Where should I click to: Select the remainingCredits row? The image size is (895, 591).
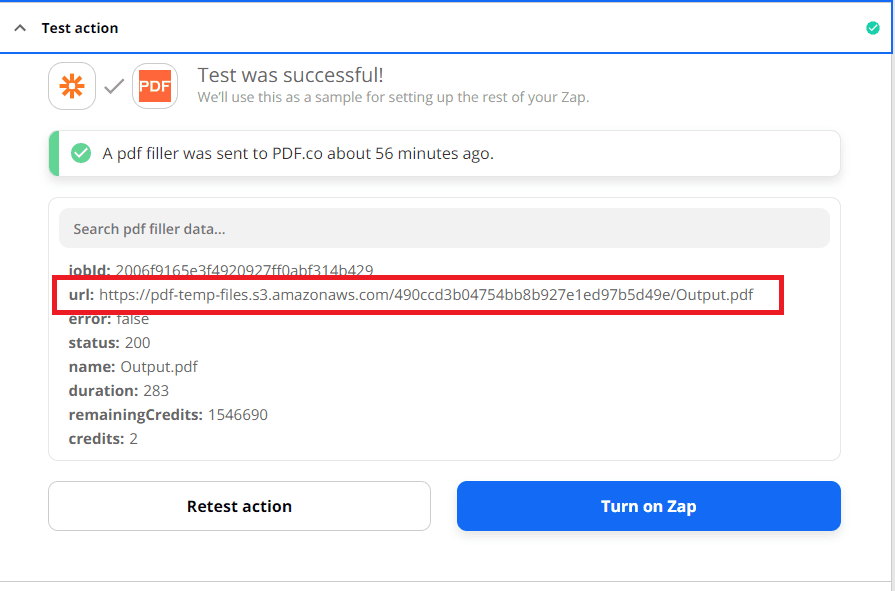168,415
